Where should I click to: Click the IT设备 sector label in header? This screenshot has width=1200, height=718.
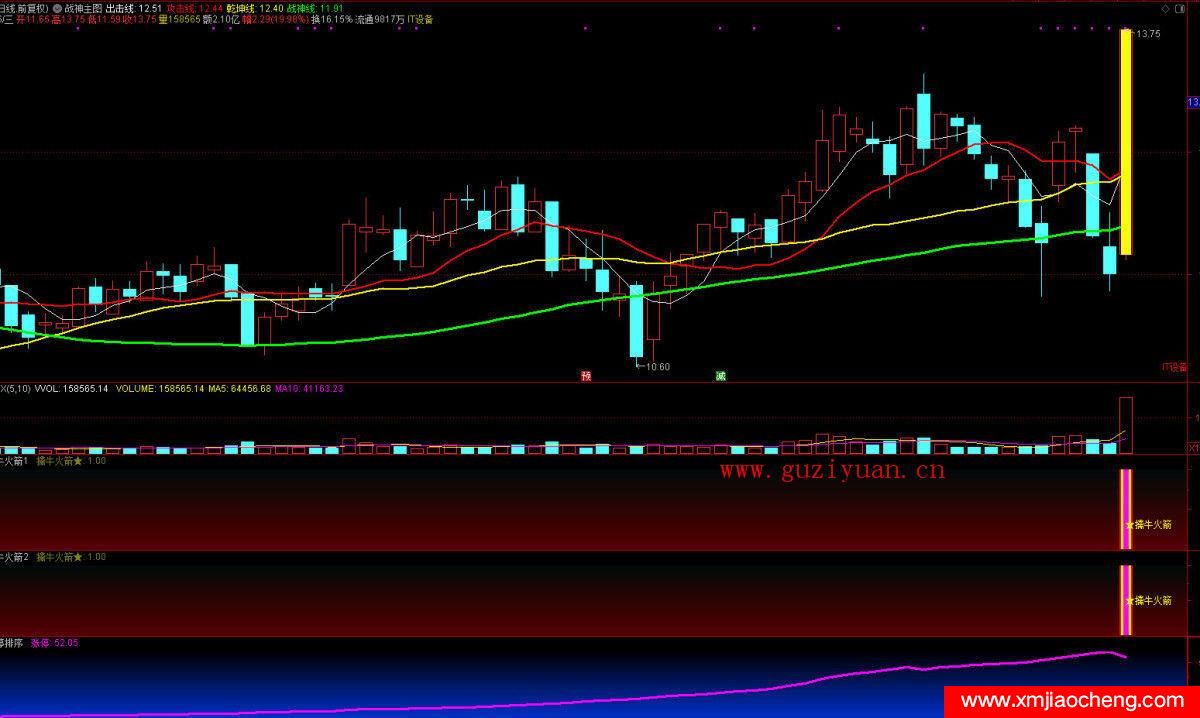point(419,19)
